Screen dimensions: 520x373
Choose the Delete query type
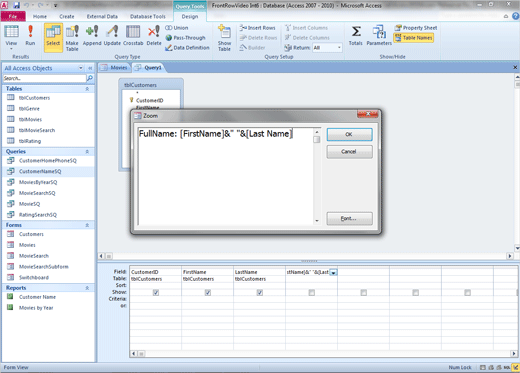click(x=154, y=35)
